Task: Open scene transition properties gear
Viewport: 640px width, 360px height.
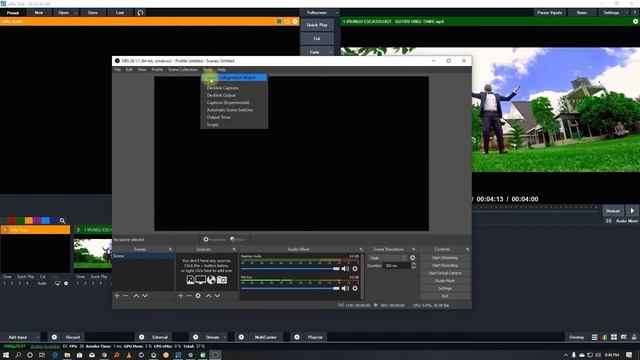Action: click(413, 258)
